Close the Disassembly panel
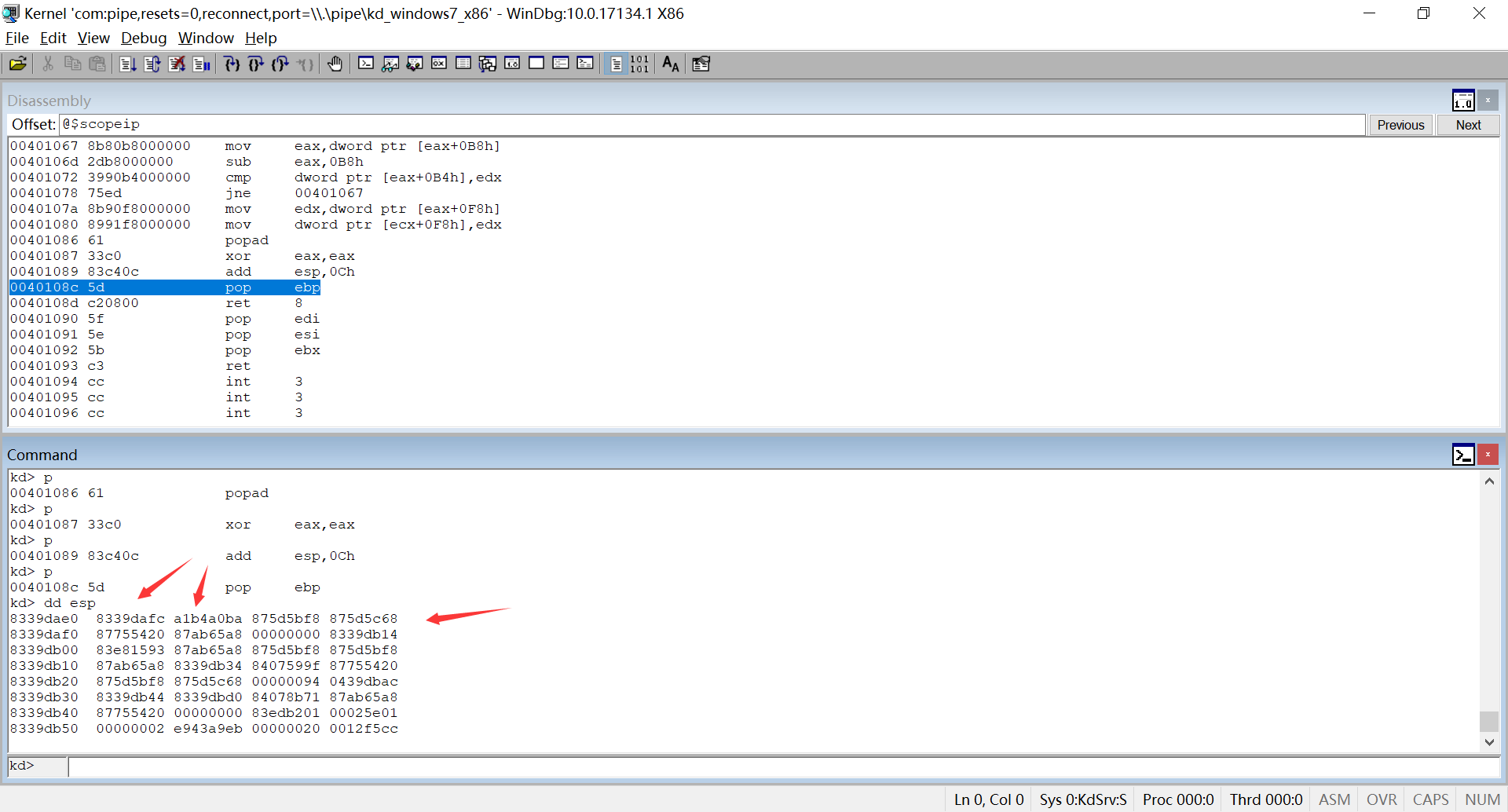 pyautogui.click(x=1488, y=101)
